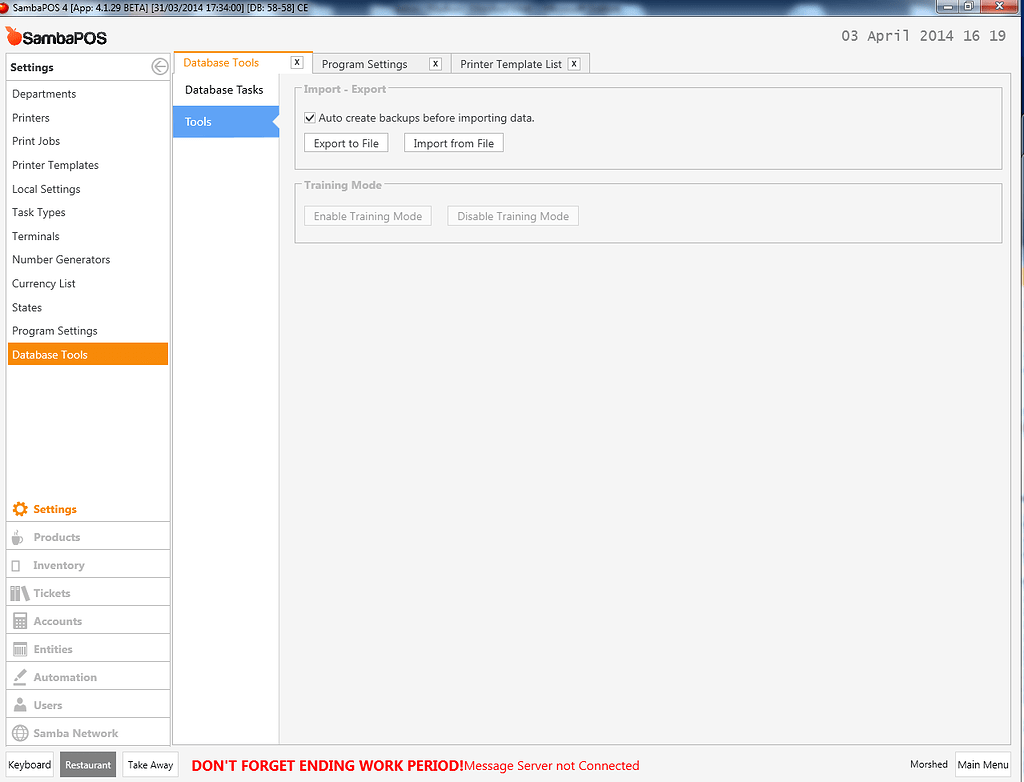Click the Export to File button

coord(345,142)
